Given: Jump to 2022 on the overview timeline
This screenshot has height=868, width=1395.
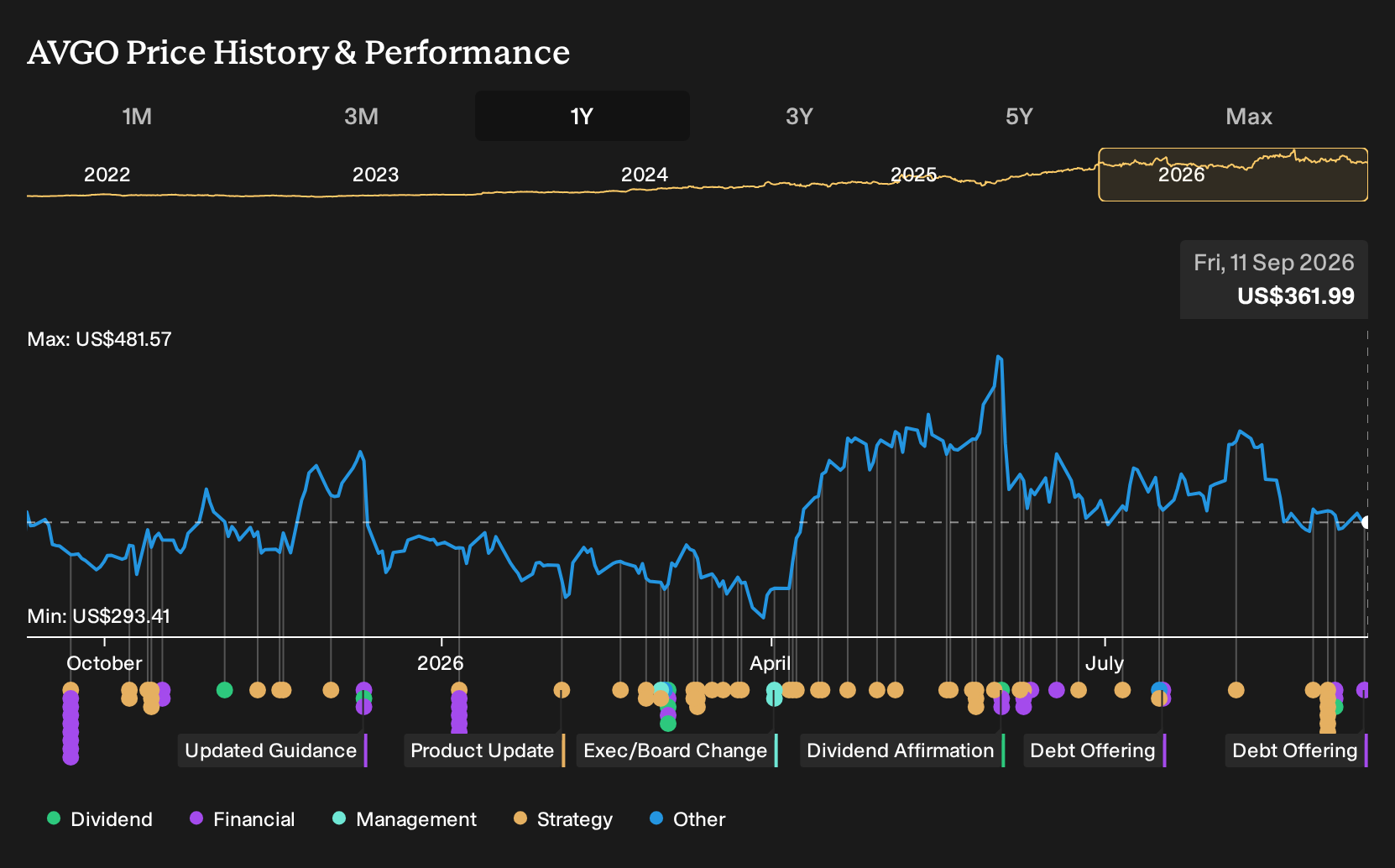Looking at the screenshot, I should click(107, 175).
